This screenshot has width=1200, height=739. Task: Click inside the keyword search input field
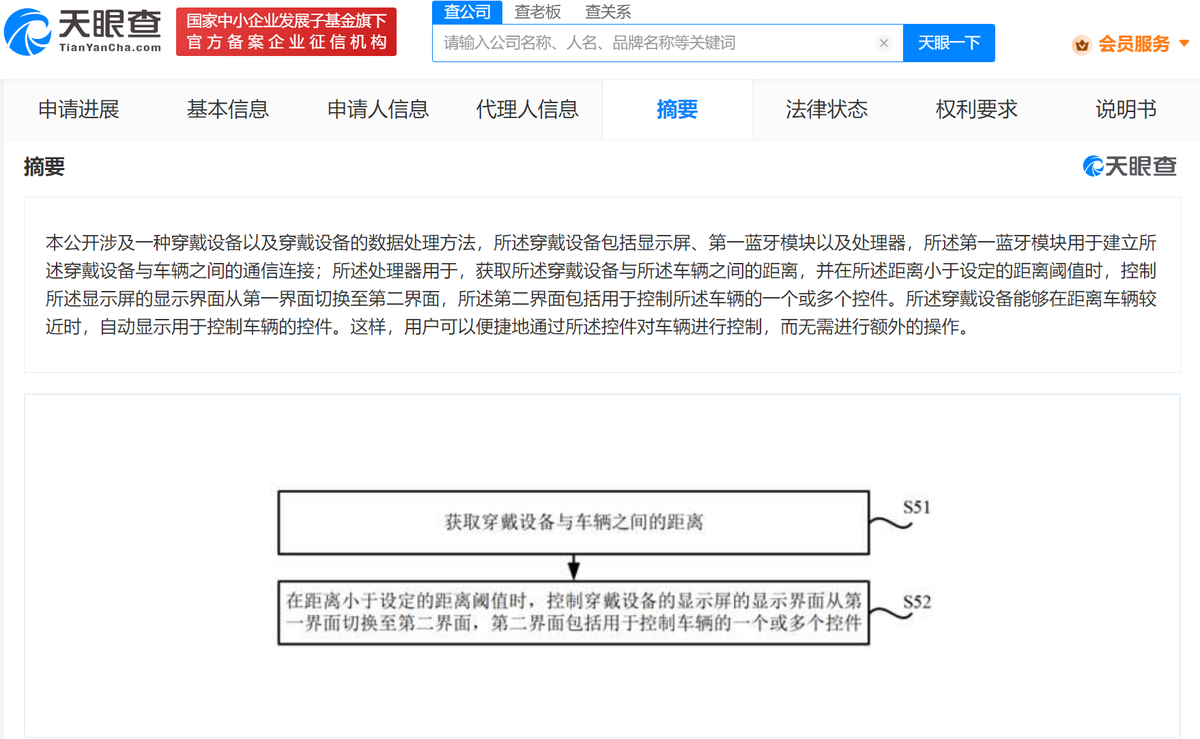(x=650, y=43)
